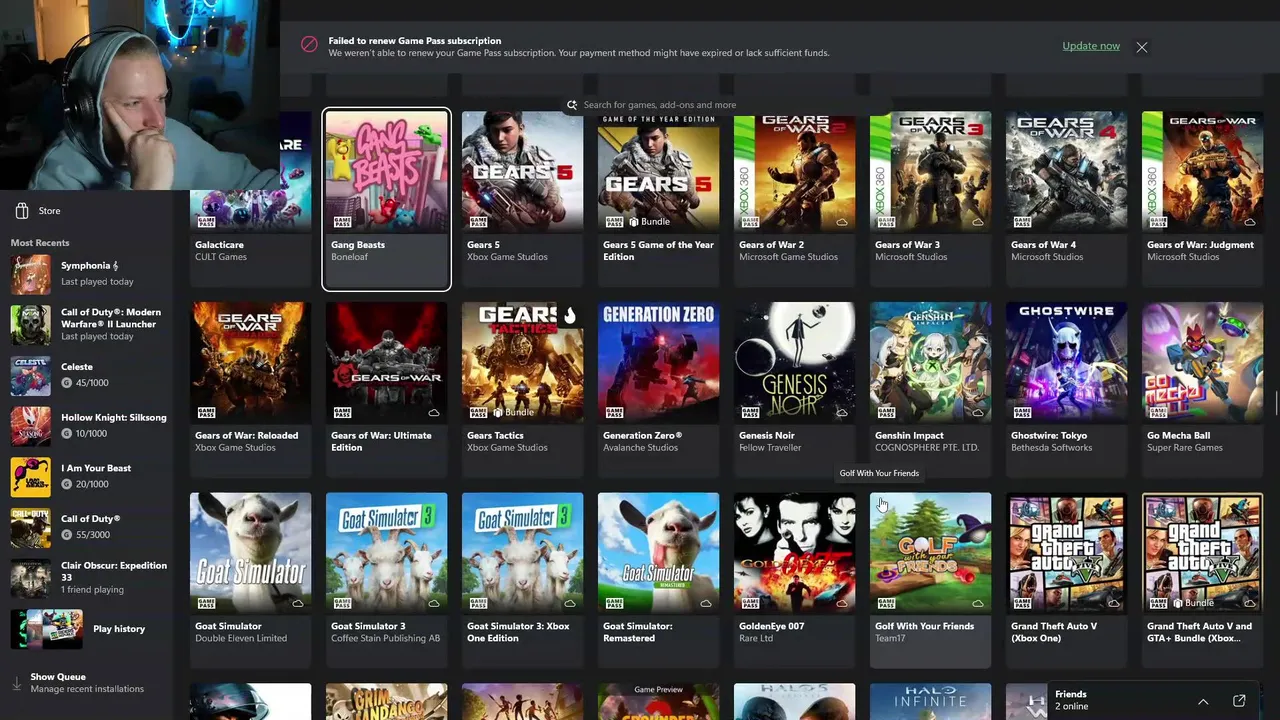Open Gears of War: Judgment tile
Screen dimensions: 1280x720
click(1202, 199)
